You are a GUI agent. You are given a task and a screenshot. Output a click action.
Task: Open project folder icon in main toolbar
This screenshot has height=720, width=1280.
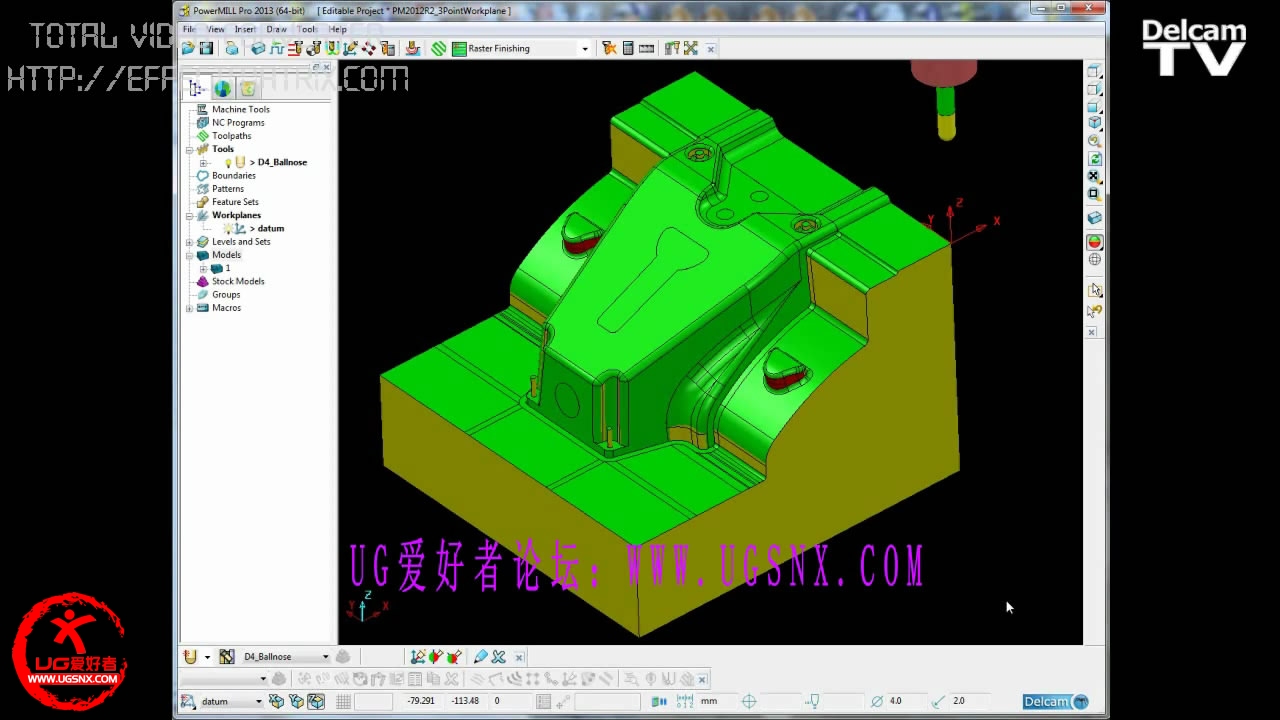(188, 48)
